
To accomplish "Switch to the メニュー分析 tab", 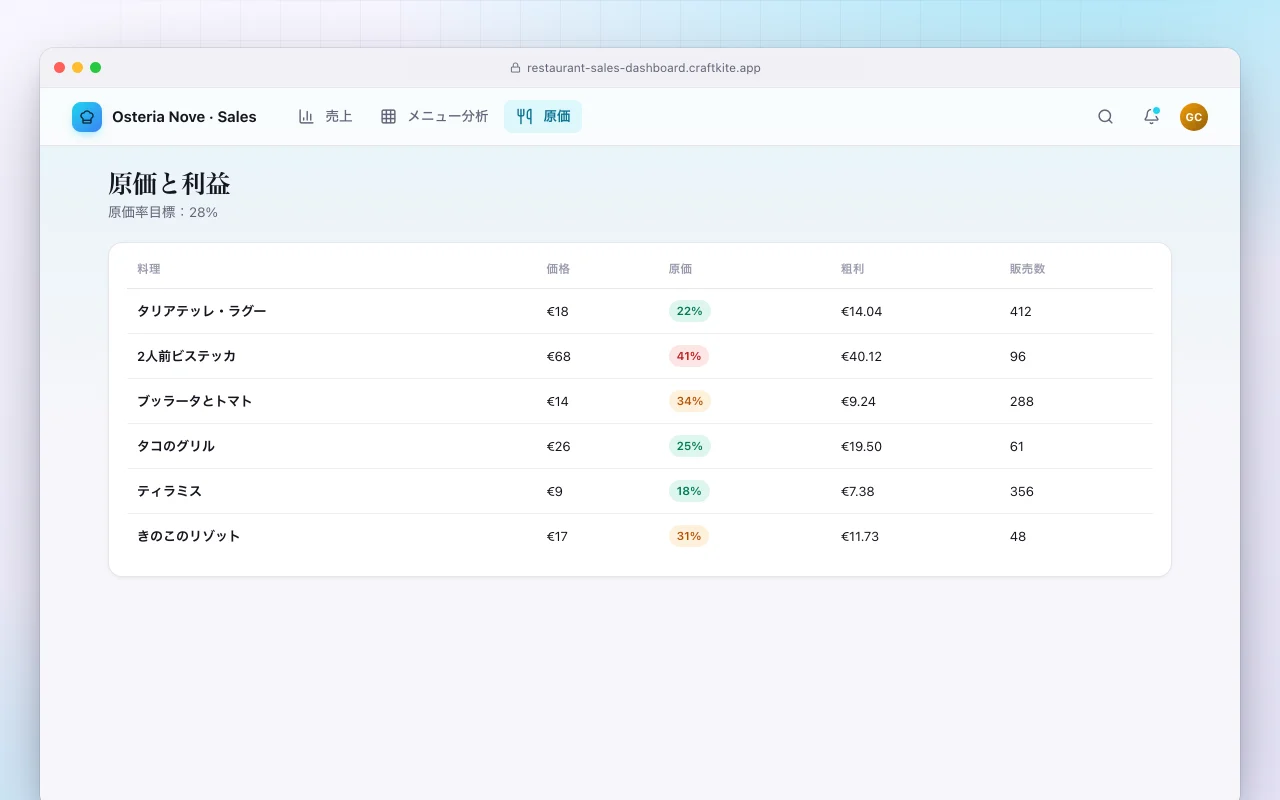I will coord(434,117).
